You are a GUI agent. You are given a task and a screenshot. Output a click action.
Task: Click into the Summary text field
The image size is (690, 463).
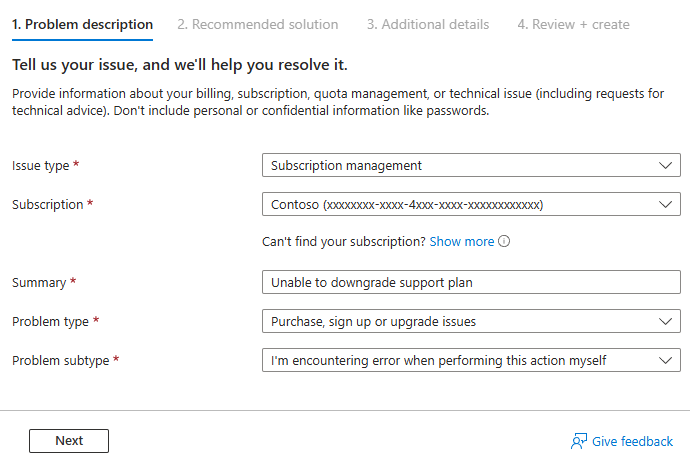470,282
